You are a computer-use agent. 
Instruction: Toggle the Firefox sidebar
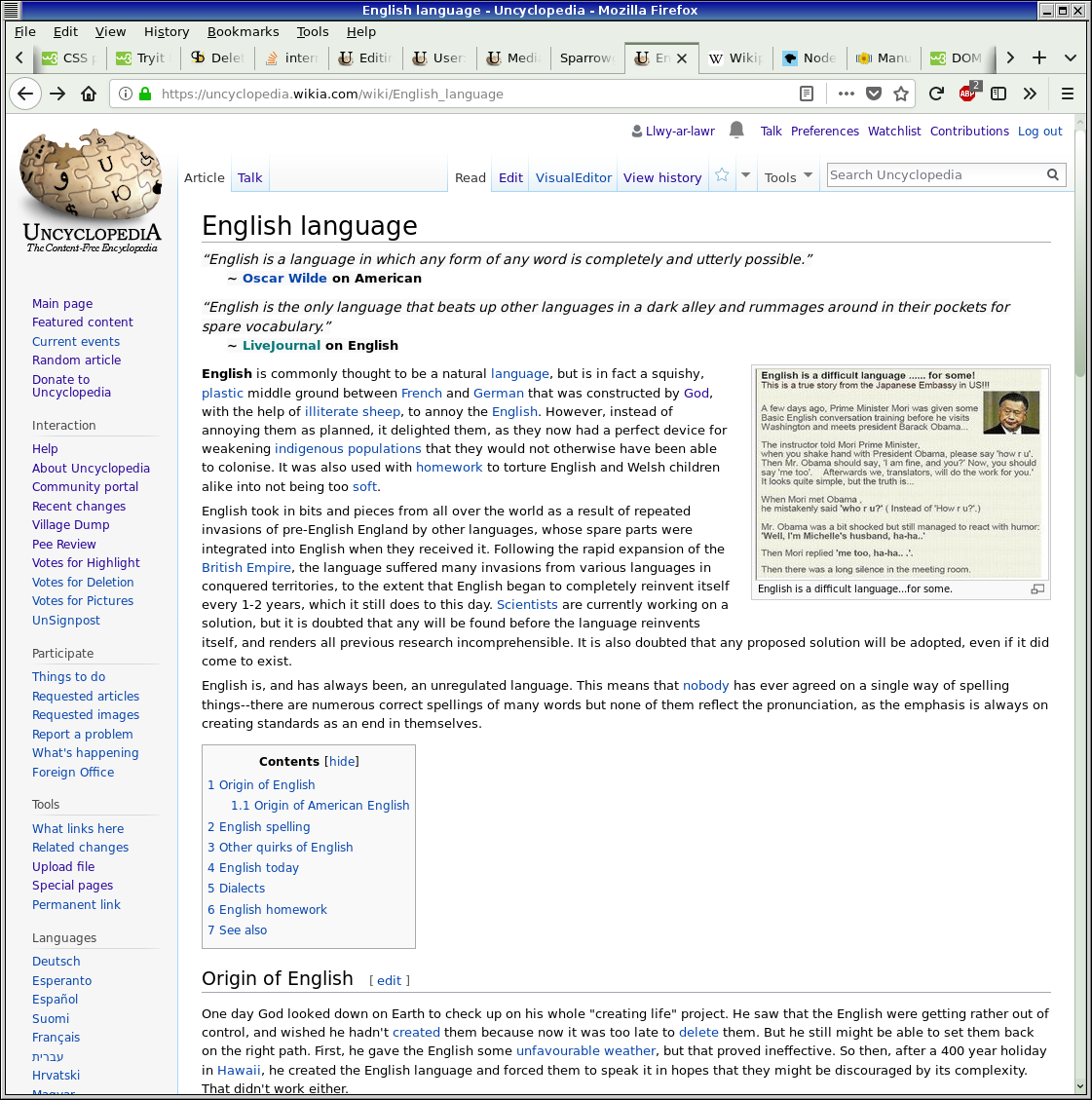tap(998, 94)
